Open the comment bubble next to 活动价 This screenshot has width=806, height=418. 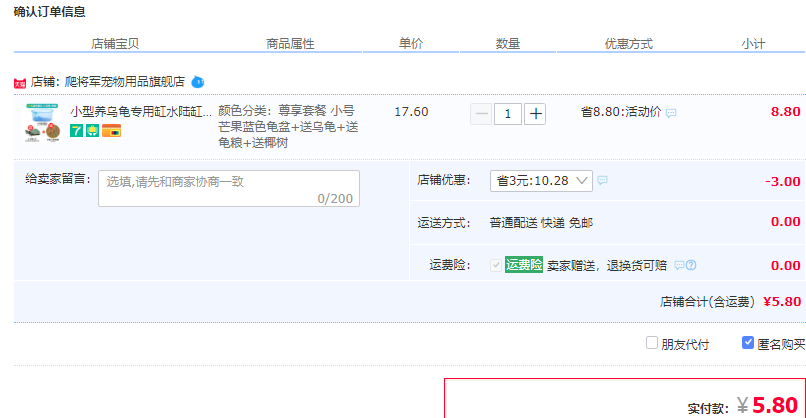(671, 113)
